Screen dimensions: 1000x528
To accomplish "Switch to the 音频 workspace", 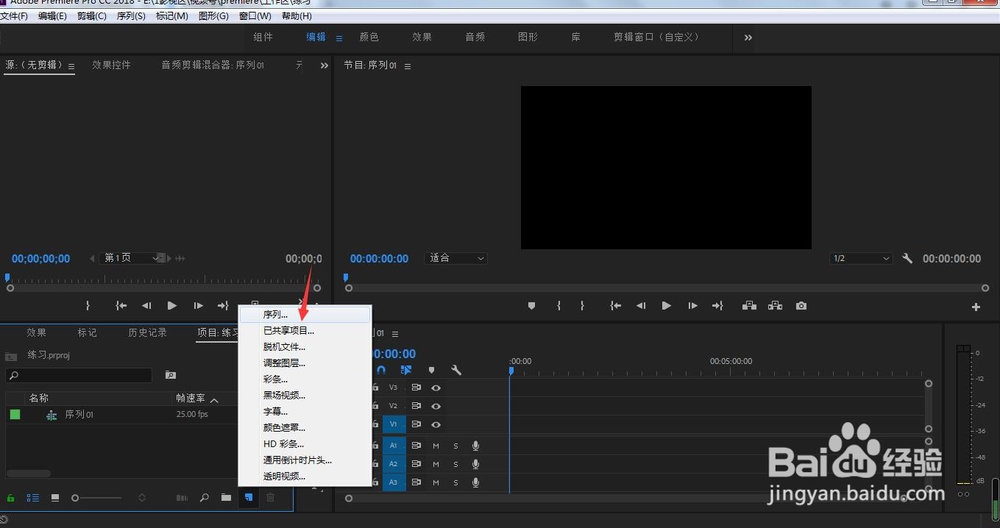I will point(474,37).
